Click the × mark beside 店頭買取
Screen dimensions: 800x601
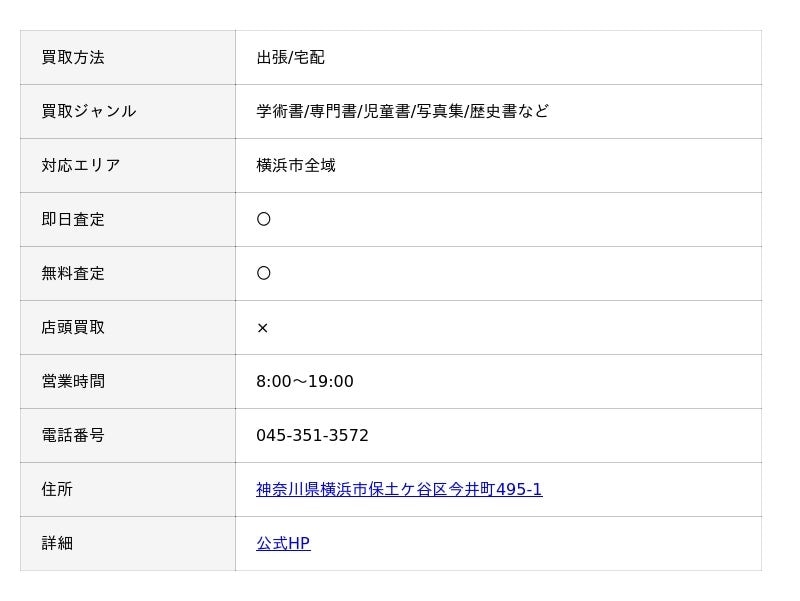263,328
